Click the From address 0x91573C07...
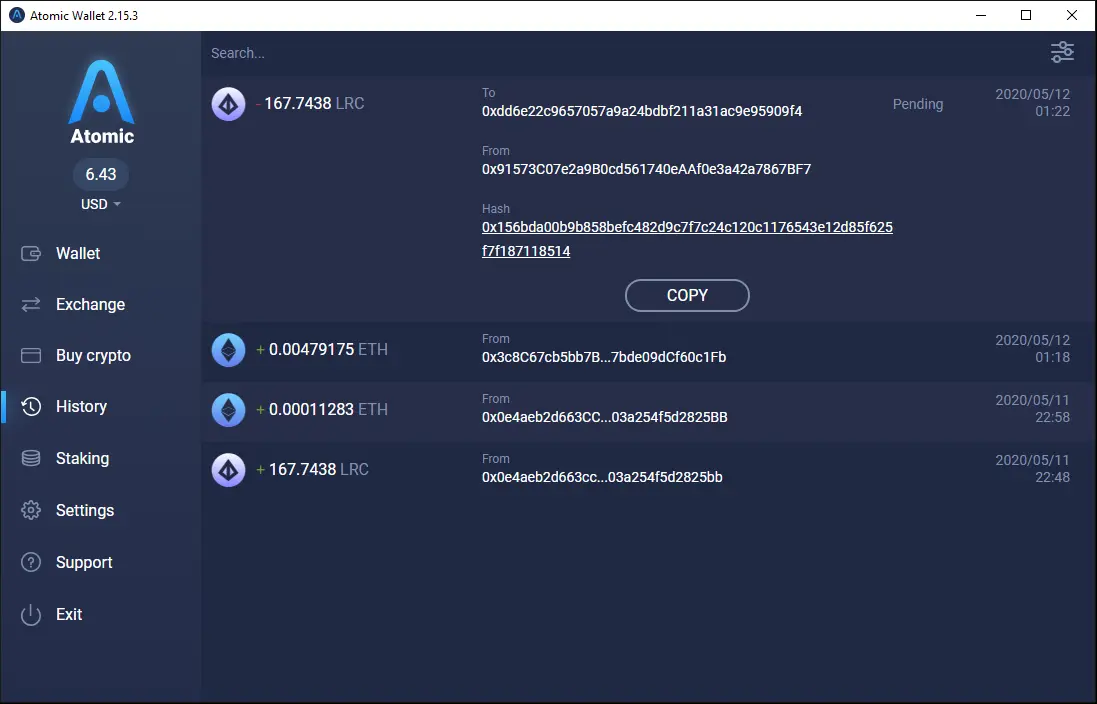This screenshot has width=1097, height=704. coord(646,169)
